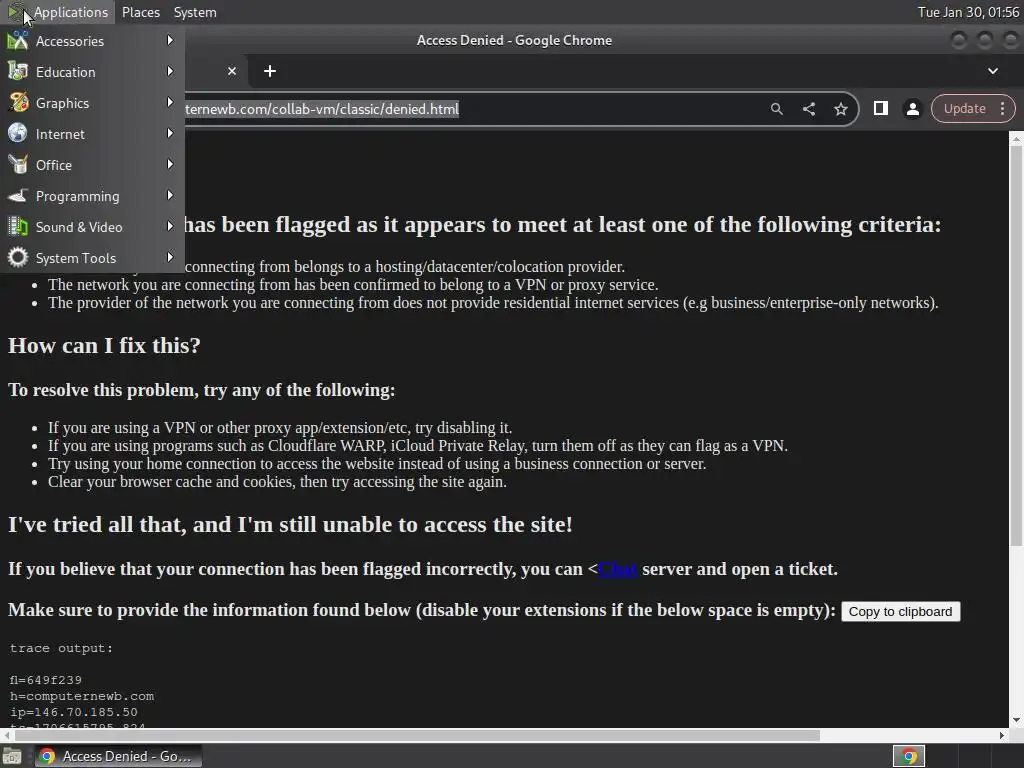
Task: Click the horizontal scrollbar thumb
Action: [417, 735]
